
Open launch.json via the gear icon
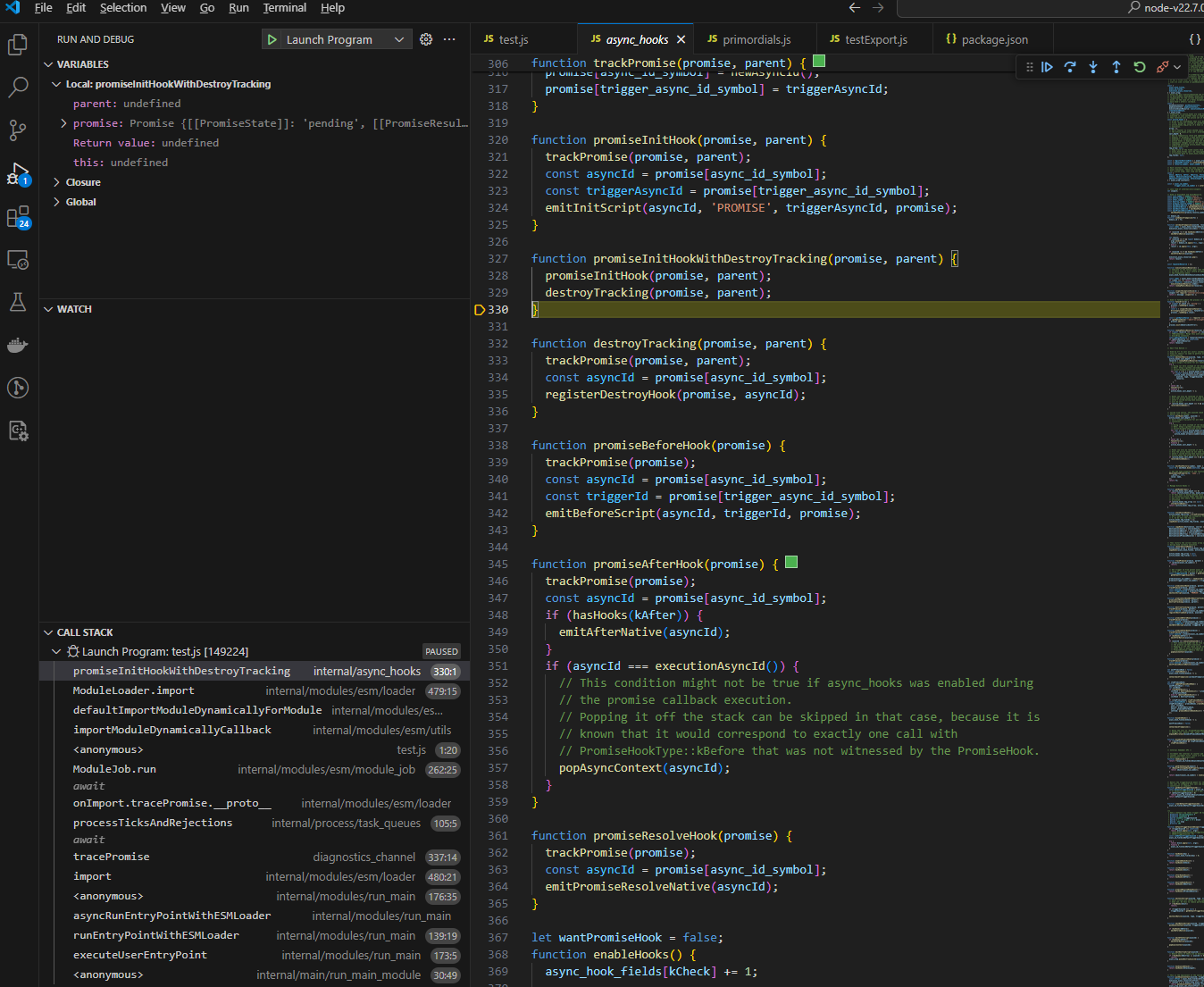pos(426,39)
